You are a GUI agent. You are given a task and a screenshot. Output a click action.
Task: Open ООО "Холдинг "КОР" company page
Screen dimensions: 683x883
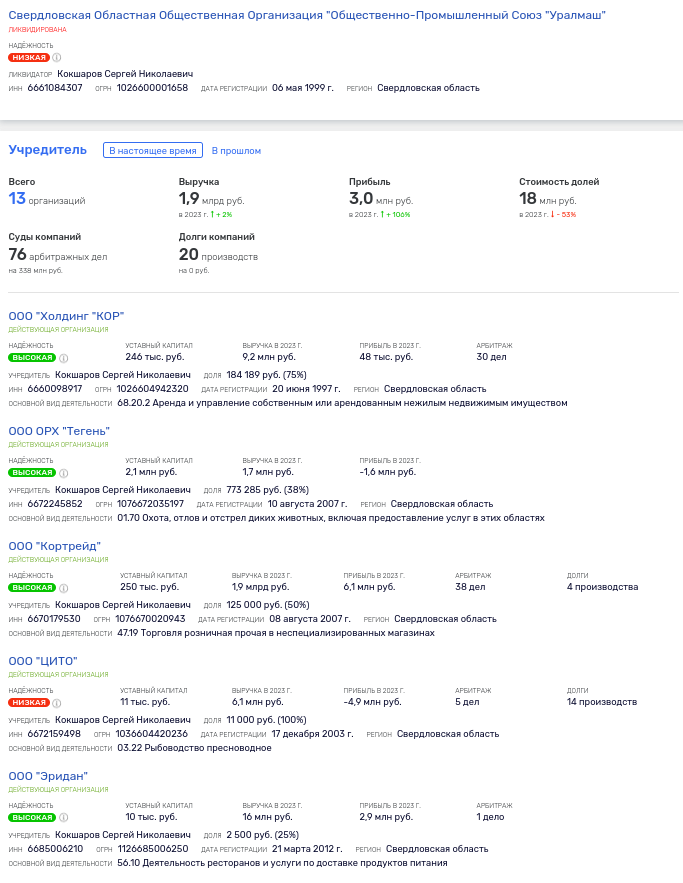[x=66, y=316]
